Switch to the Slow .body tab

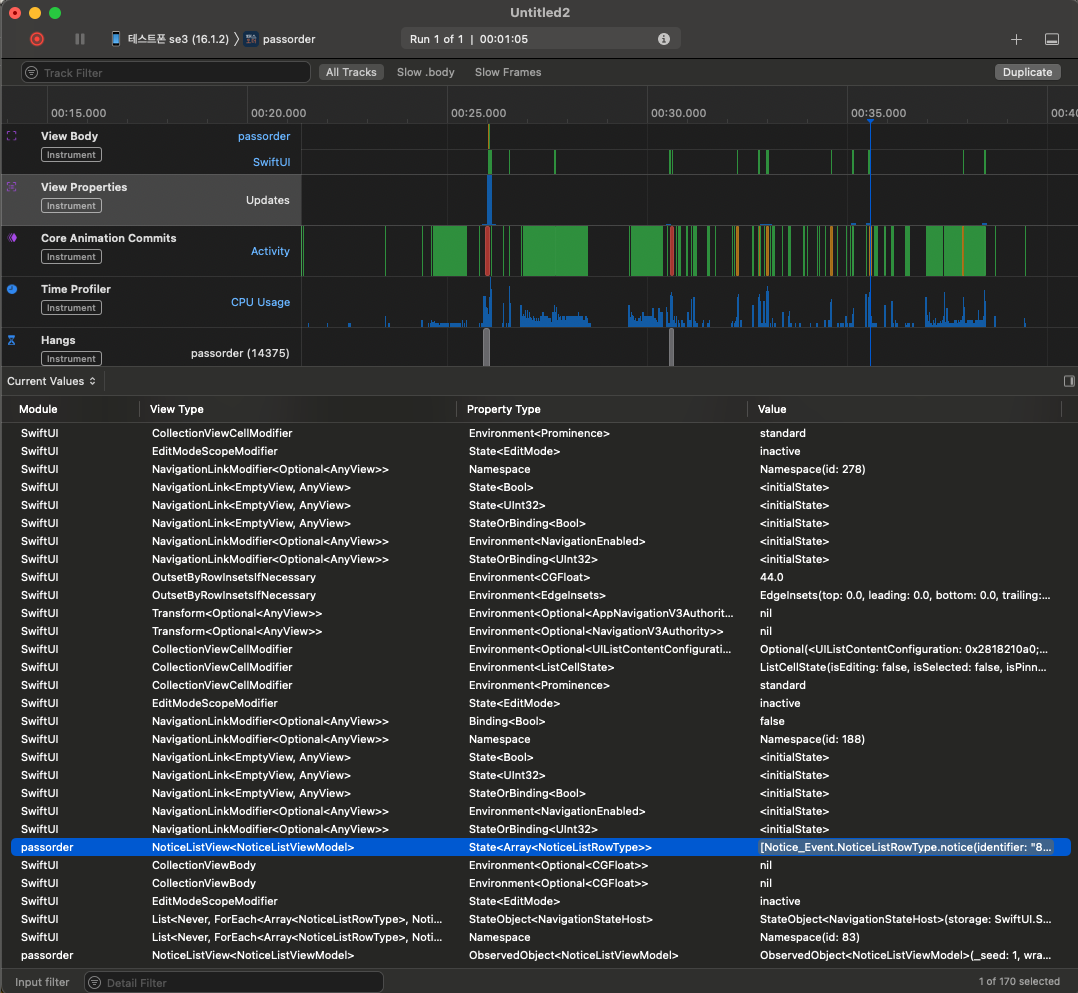(426, 72)
